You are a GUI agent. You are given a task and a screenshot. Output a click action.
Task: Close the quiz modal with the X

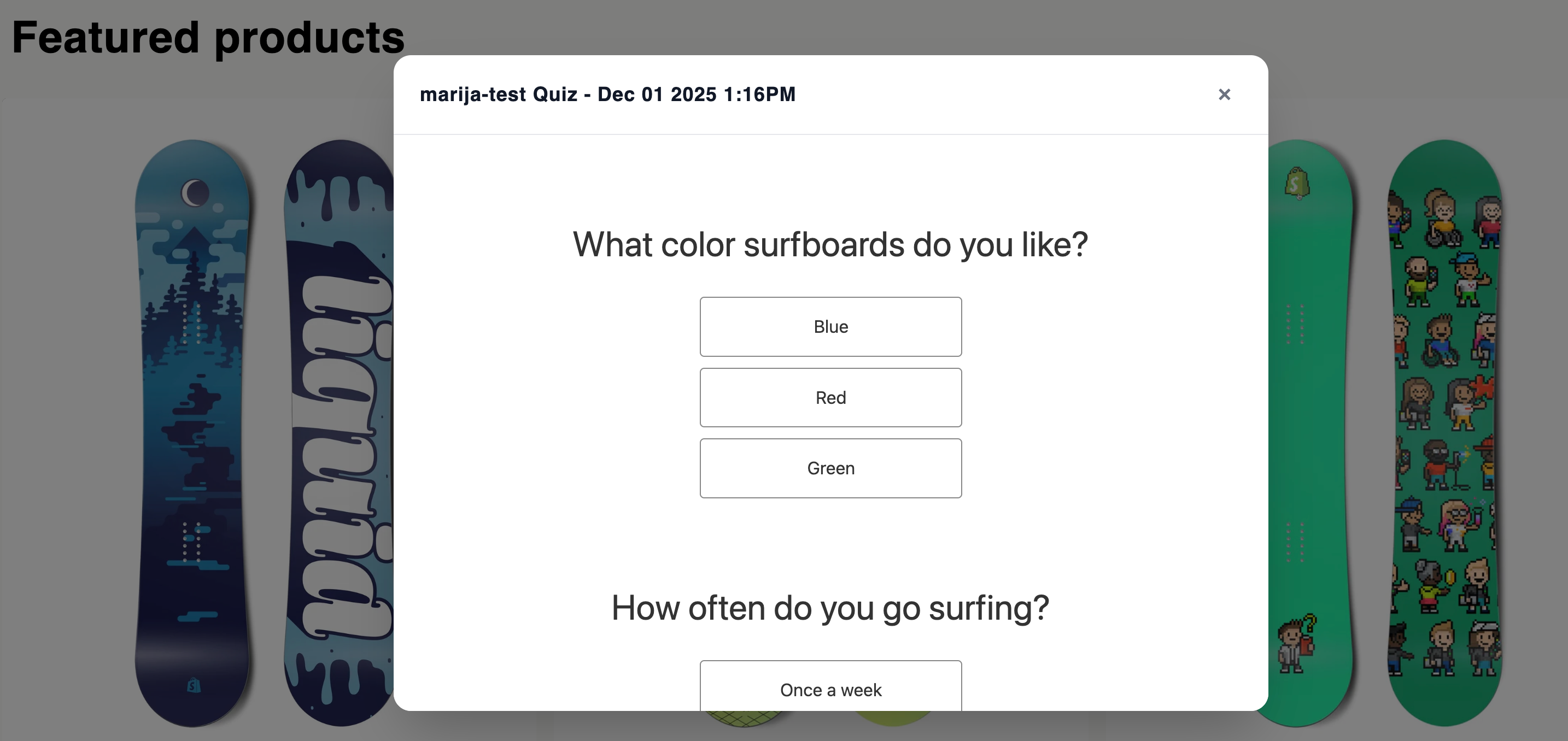[1224, 95]
